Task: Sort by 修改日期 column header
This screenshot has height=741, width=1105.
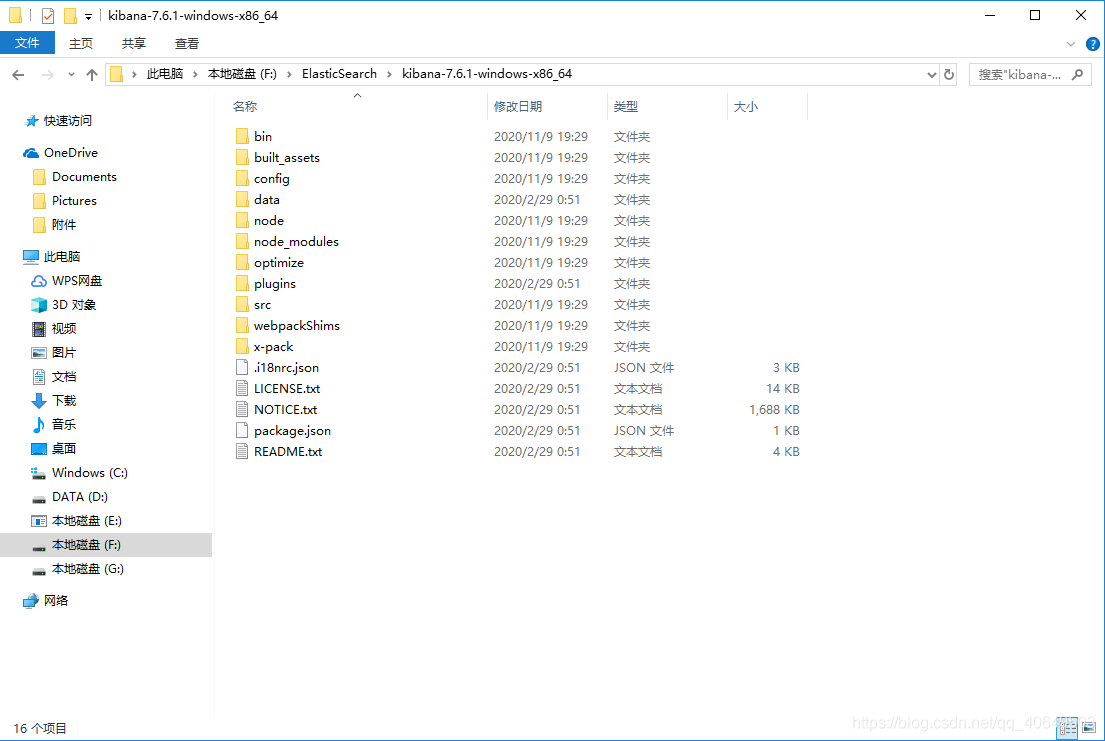Action: coord(518,106)
